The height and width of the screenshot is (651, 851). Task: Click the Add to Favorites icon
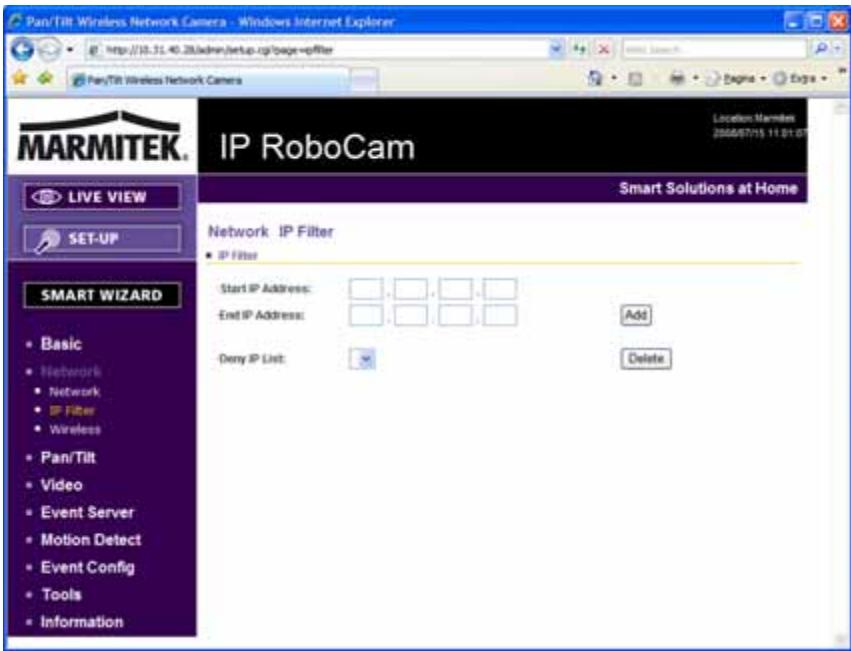pos(45,79)
